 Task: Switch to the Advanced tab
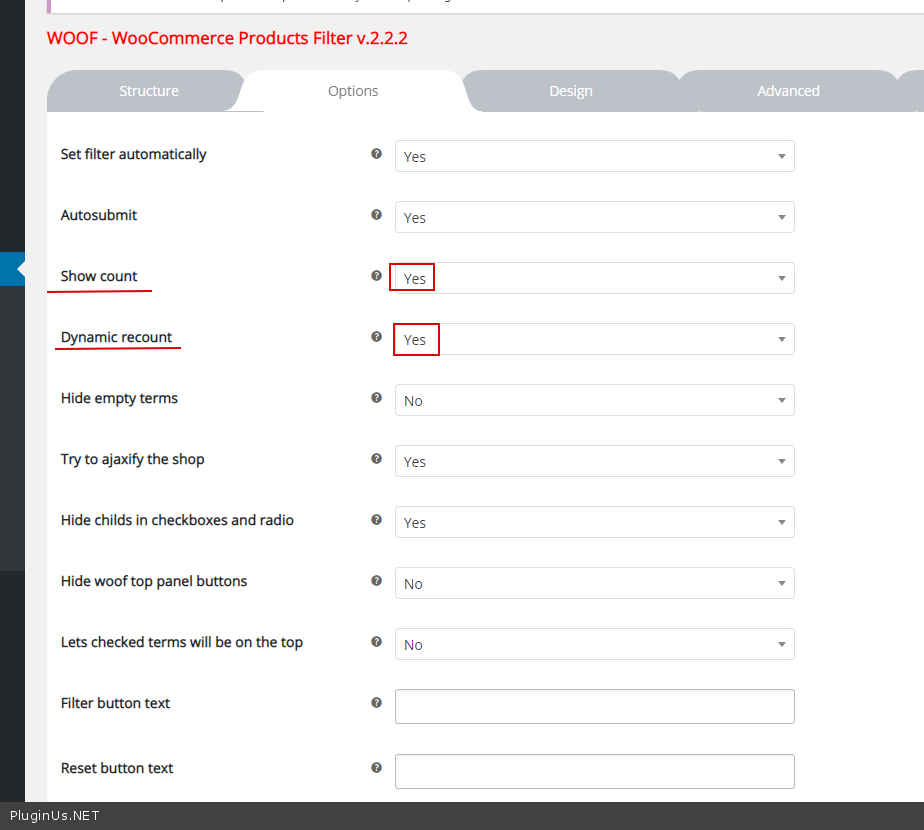point(788,91)
